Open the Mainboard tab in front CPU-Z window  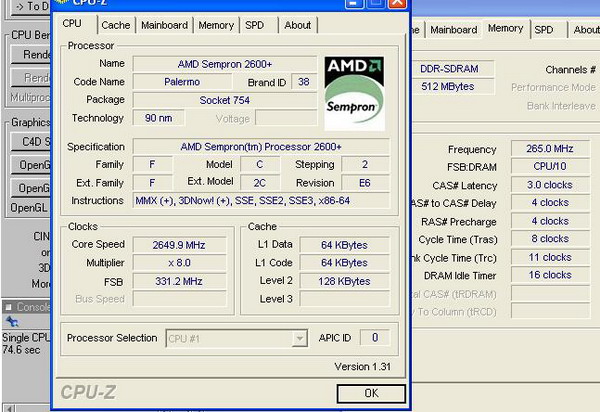[x=164, y=25]
